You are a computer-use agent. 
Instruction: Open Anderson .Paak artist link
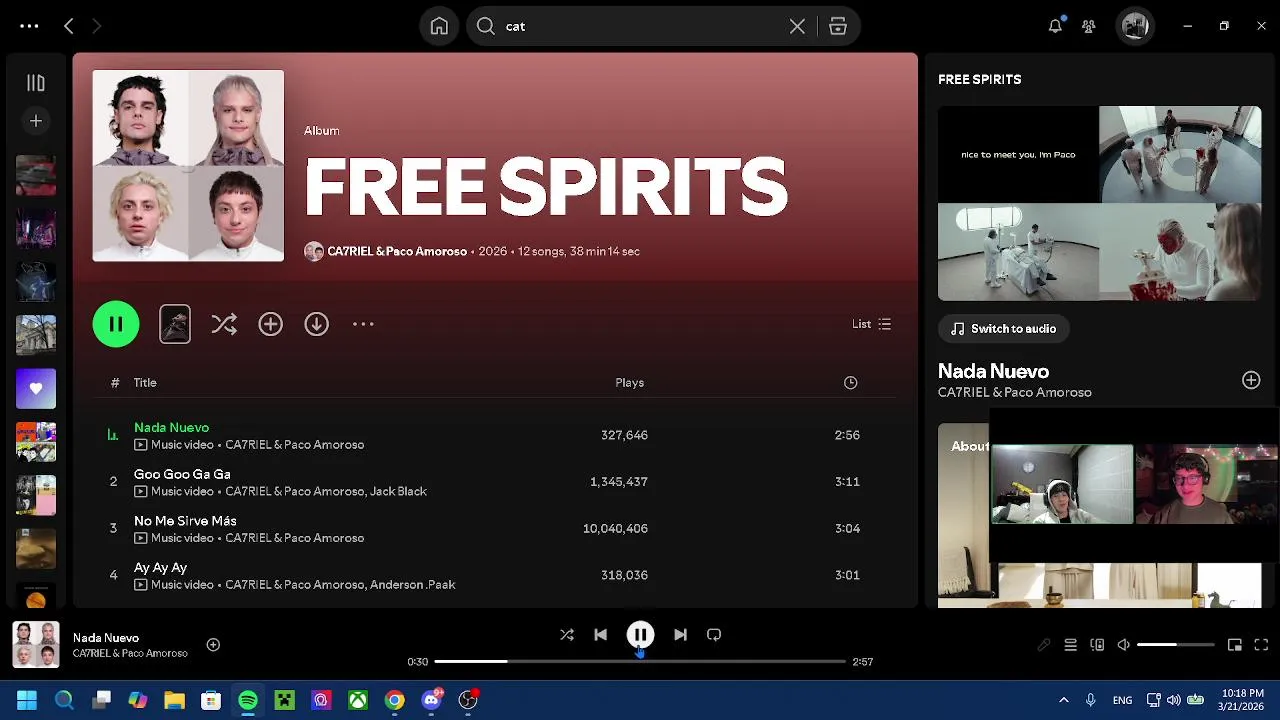412,585
